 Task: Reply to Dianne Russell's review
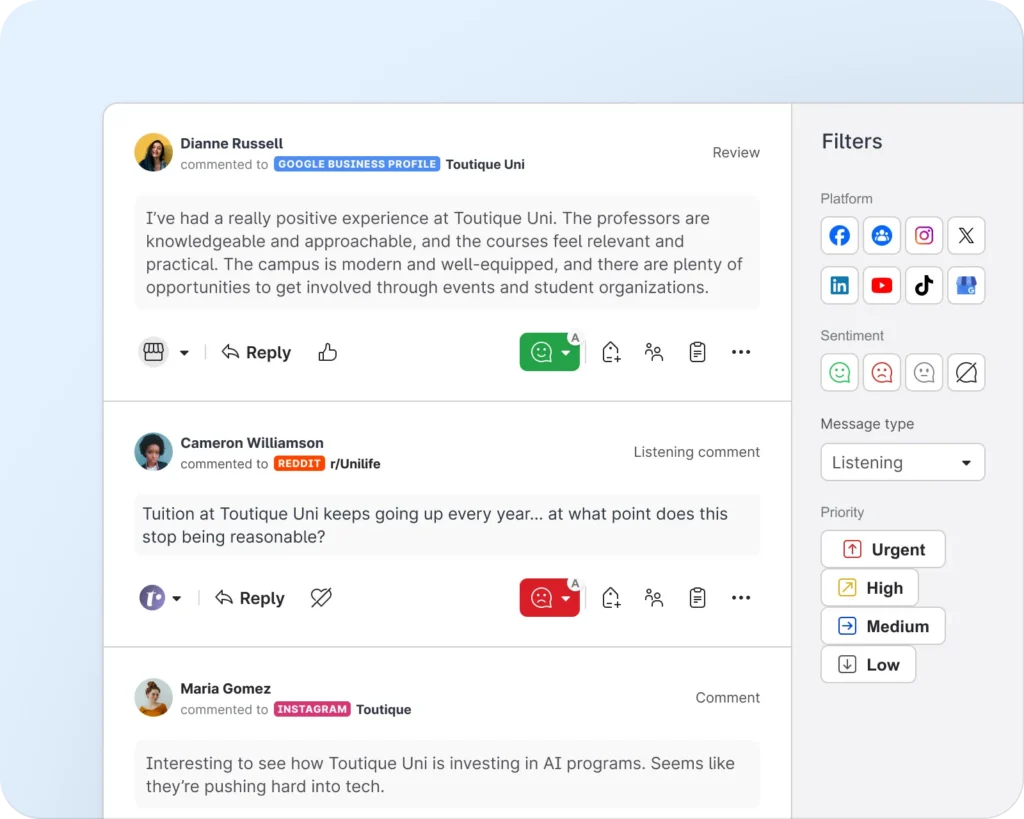(256, 352)
